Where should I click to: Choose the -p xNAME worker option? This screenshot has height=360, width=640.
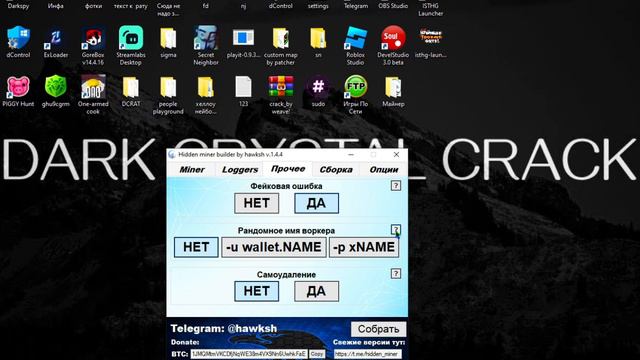click(364, 247)
